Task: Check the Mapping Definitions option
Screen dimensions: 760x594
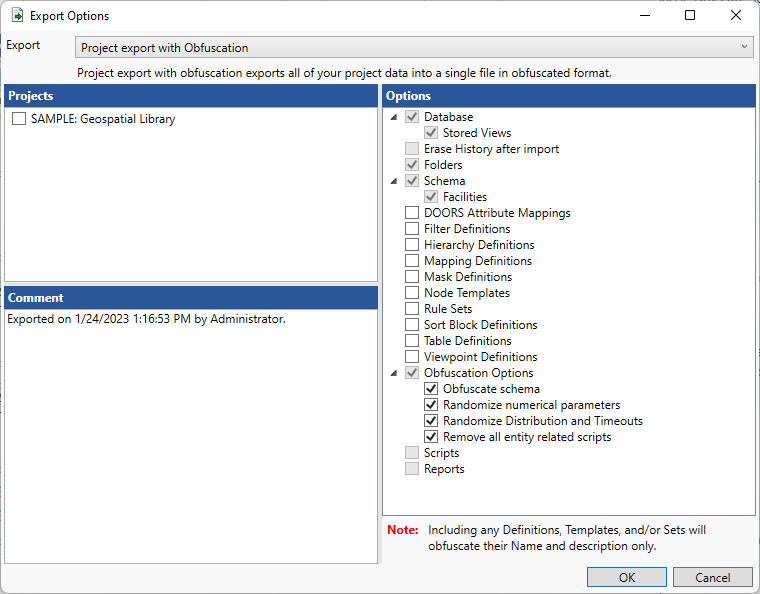Action: 412,261
